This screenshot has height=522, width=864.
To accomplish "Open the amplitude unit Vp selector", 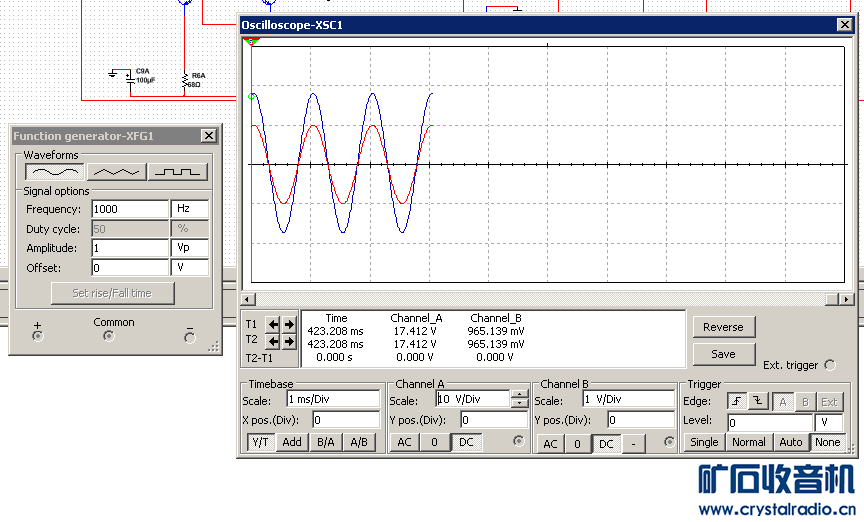I will pos(190,248).
